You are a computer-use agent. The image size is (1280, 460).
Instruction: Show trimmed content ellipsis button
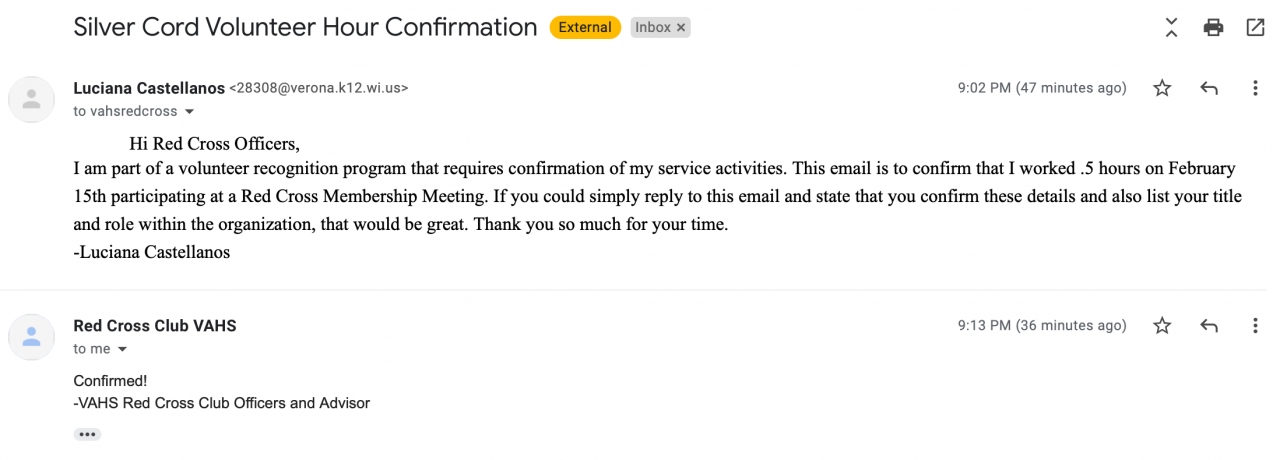(x=87, y=435)
